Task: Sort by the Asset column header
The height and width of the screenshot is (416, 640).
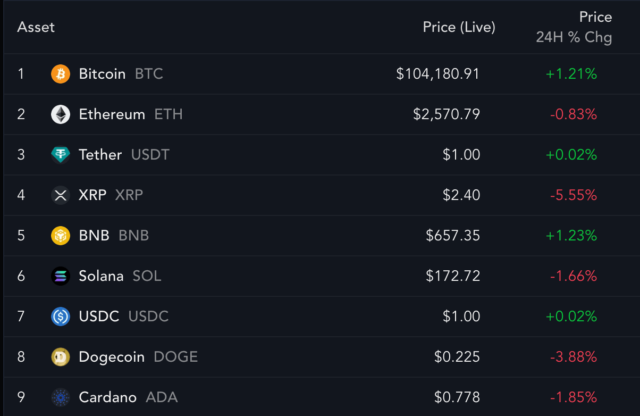Action: [x=36, y=27]
